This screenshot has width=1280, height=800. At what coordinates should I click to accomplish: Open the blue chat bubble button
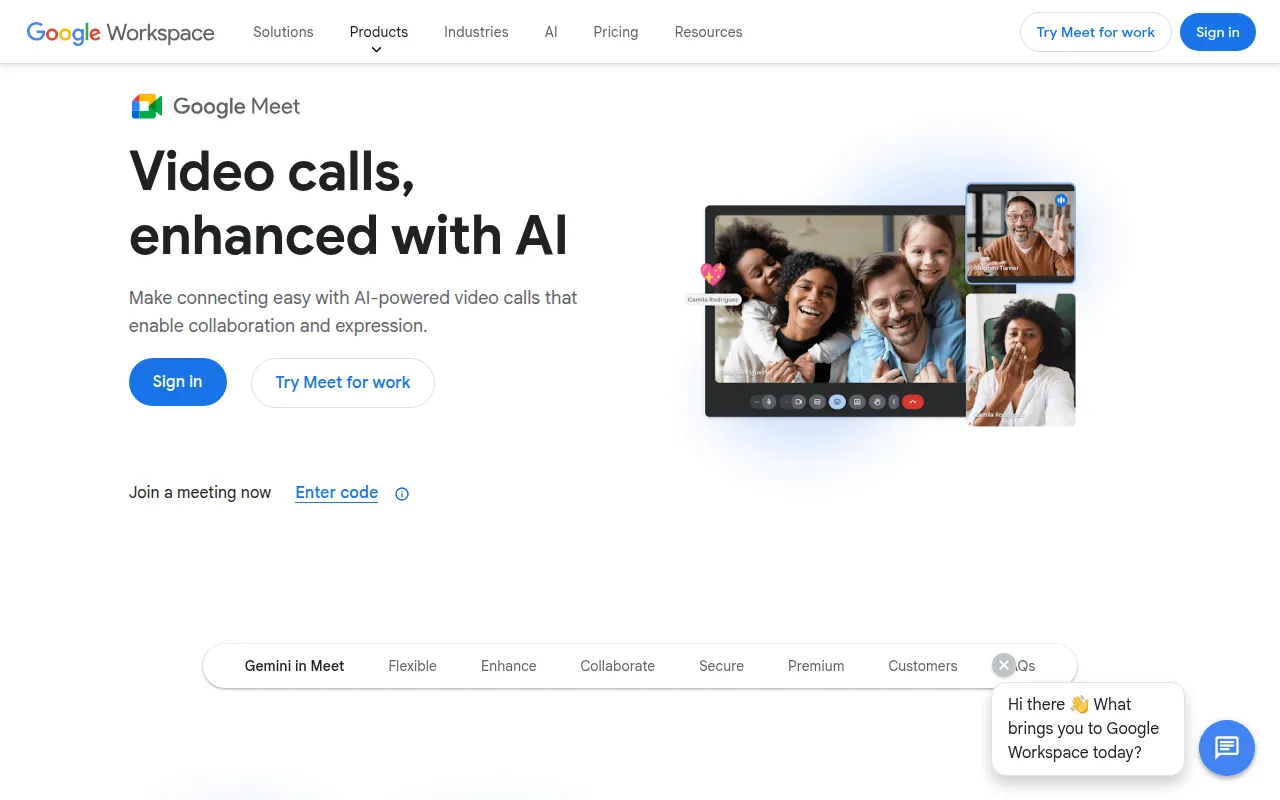(1226, 747)
